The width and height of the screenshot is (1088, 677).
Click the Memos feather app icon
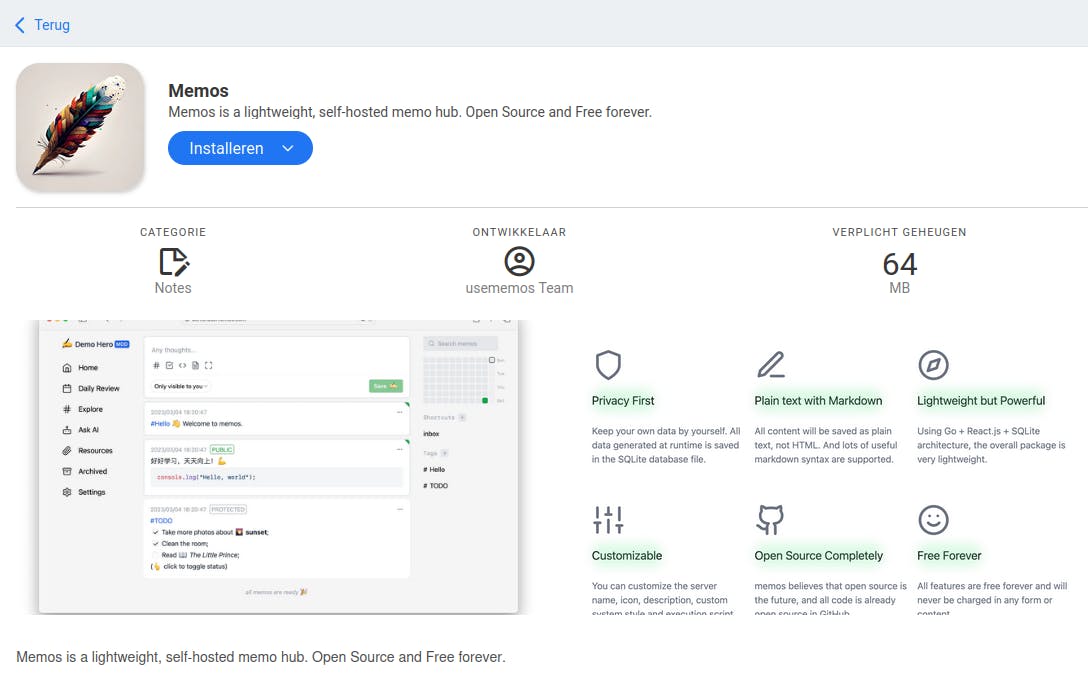point(80,126)
